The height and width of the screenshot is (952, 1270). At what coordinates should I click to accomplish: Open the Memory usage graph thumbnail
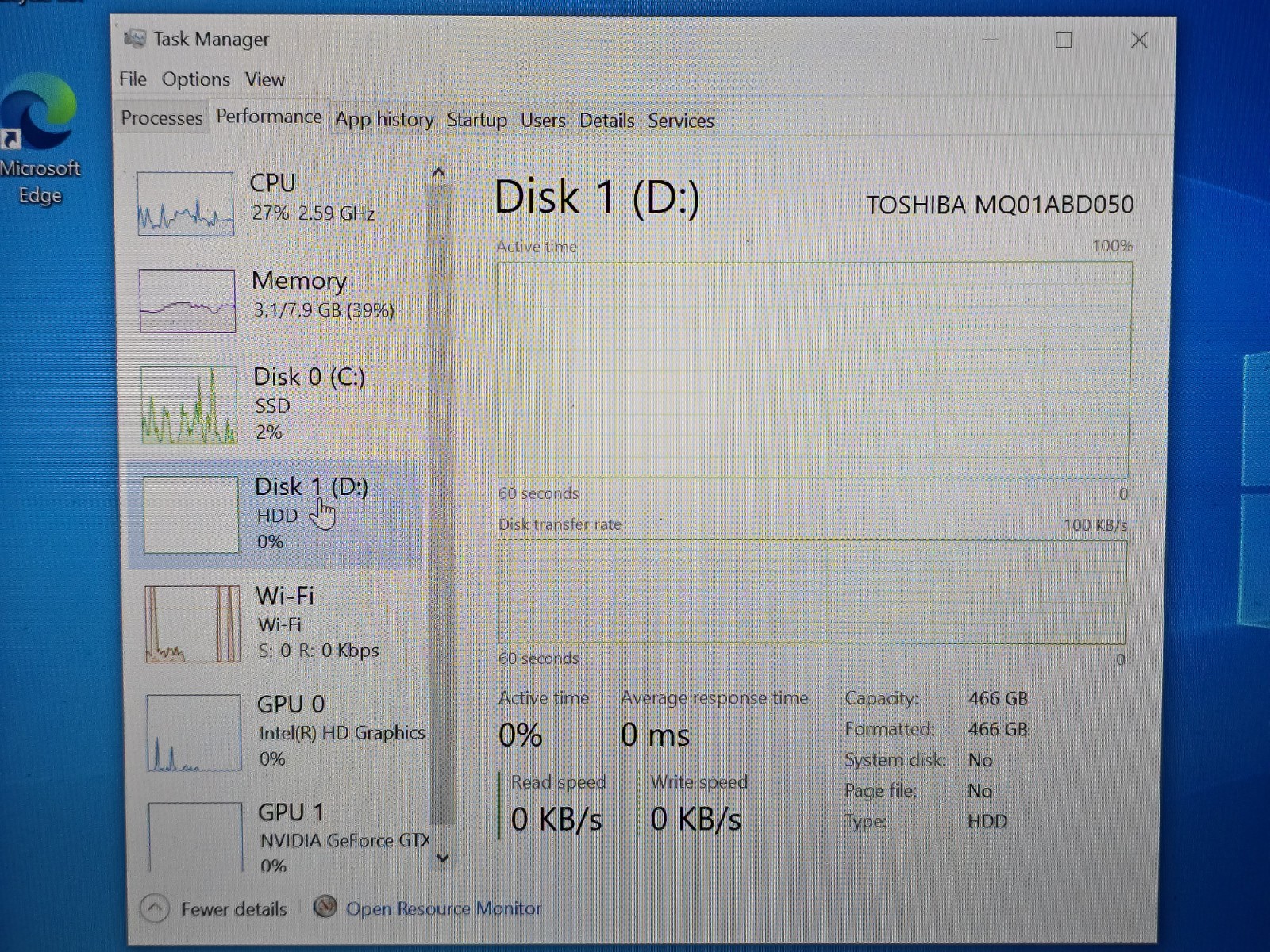point(187,301)
